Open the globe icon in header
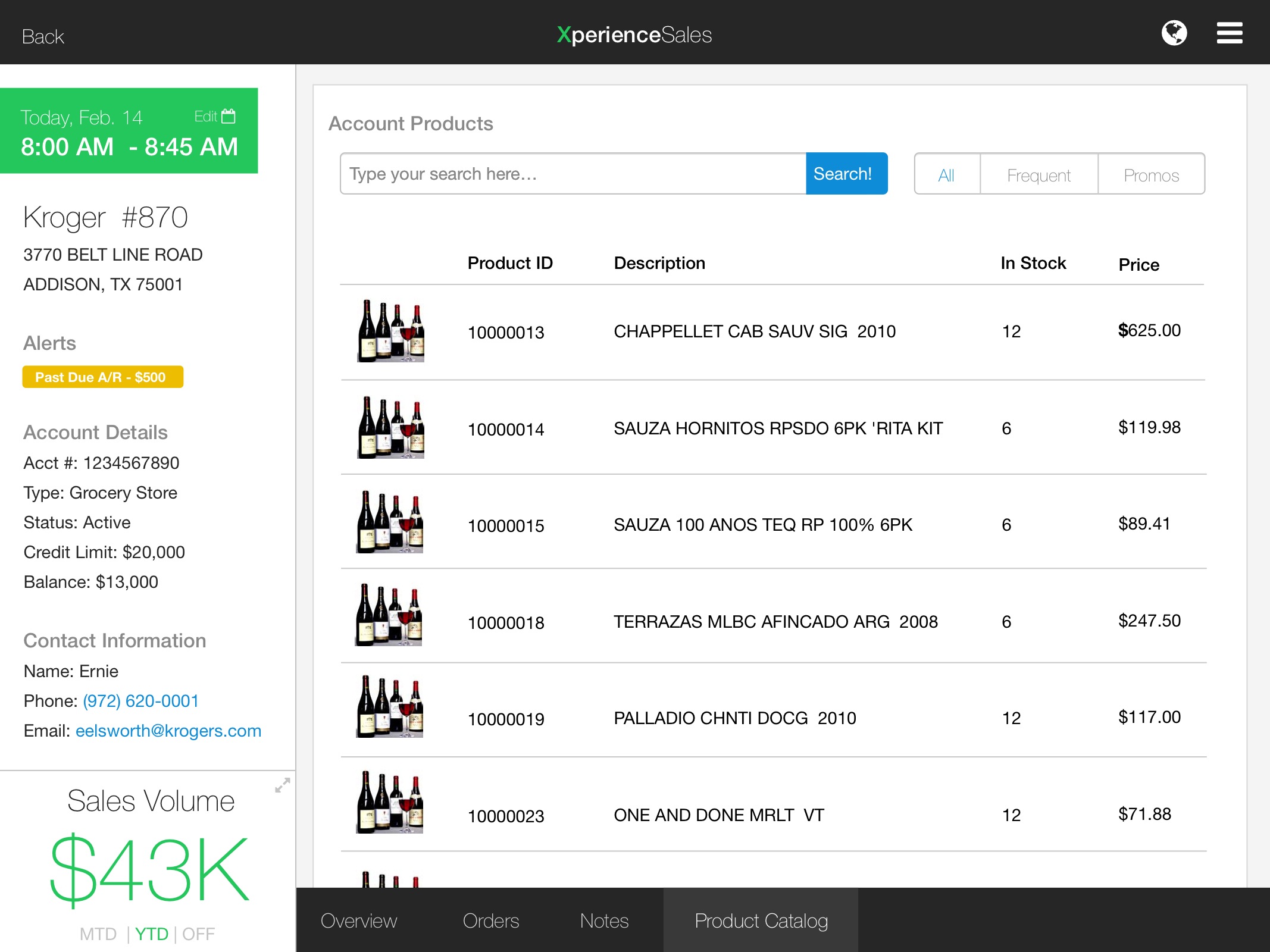 pos(1174,33)
